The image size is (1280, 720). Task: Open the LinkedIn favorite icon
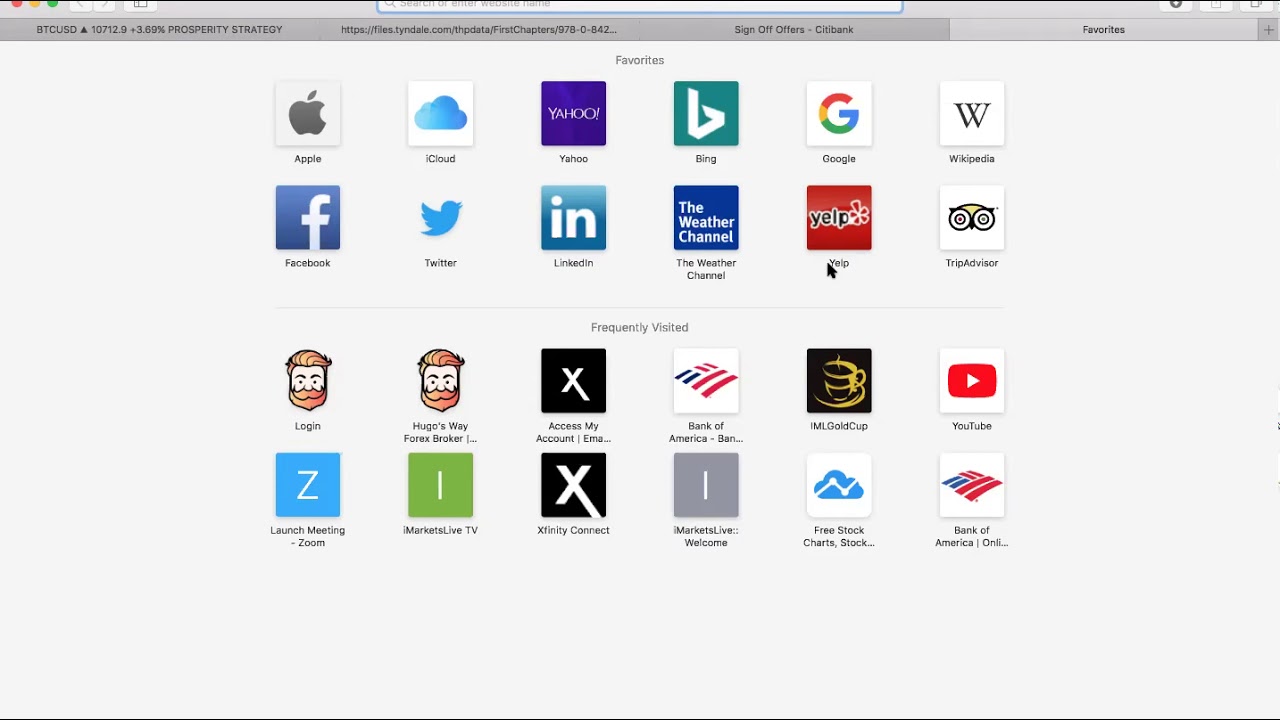(573, 217)
